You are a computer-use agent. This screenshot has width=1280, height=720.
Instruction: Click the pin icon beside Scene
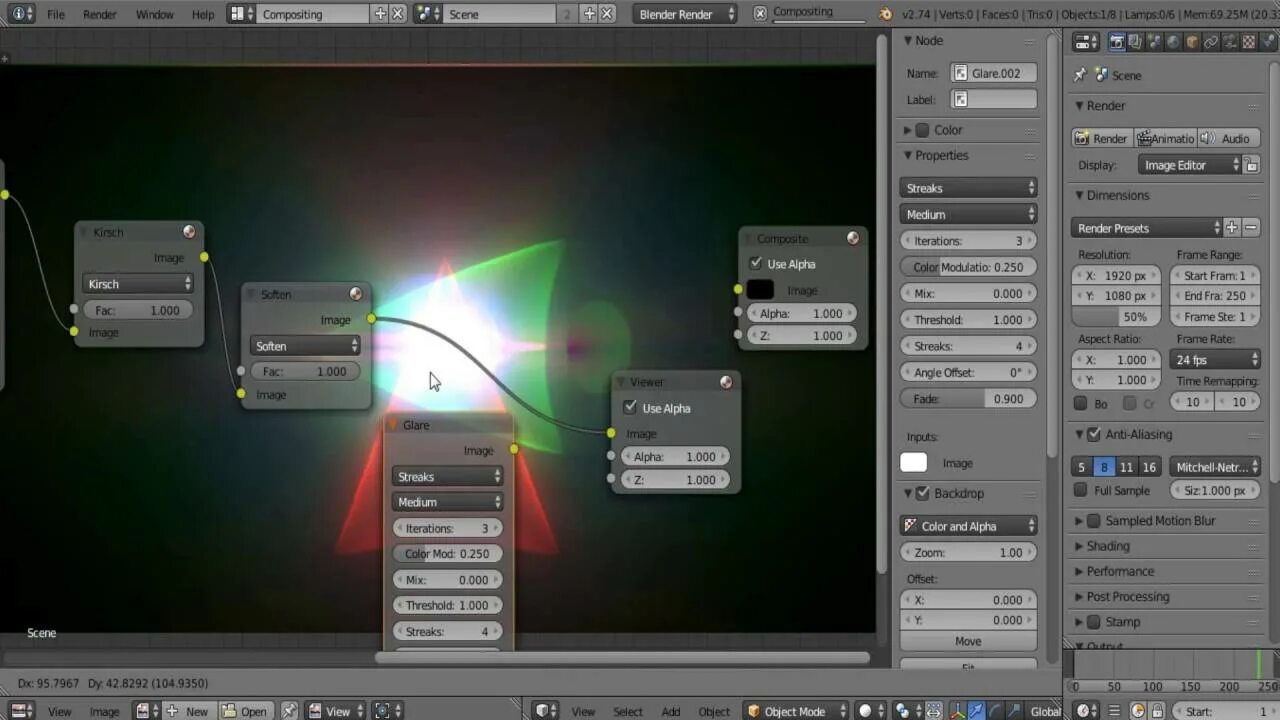click(x=1080, y=75)
